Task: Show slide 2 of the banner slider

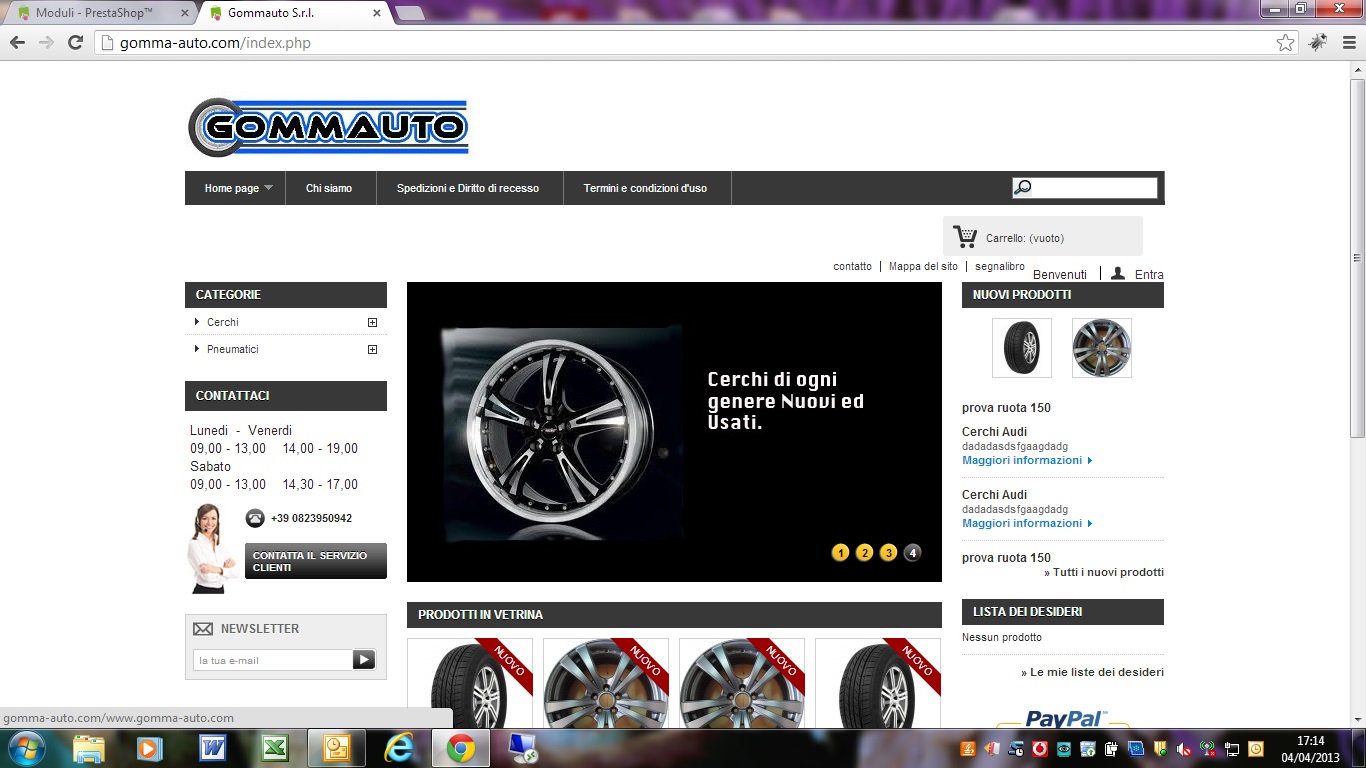Action: [864, 552]
